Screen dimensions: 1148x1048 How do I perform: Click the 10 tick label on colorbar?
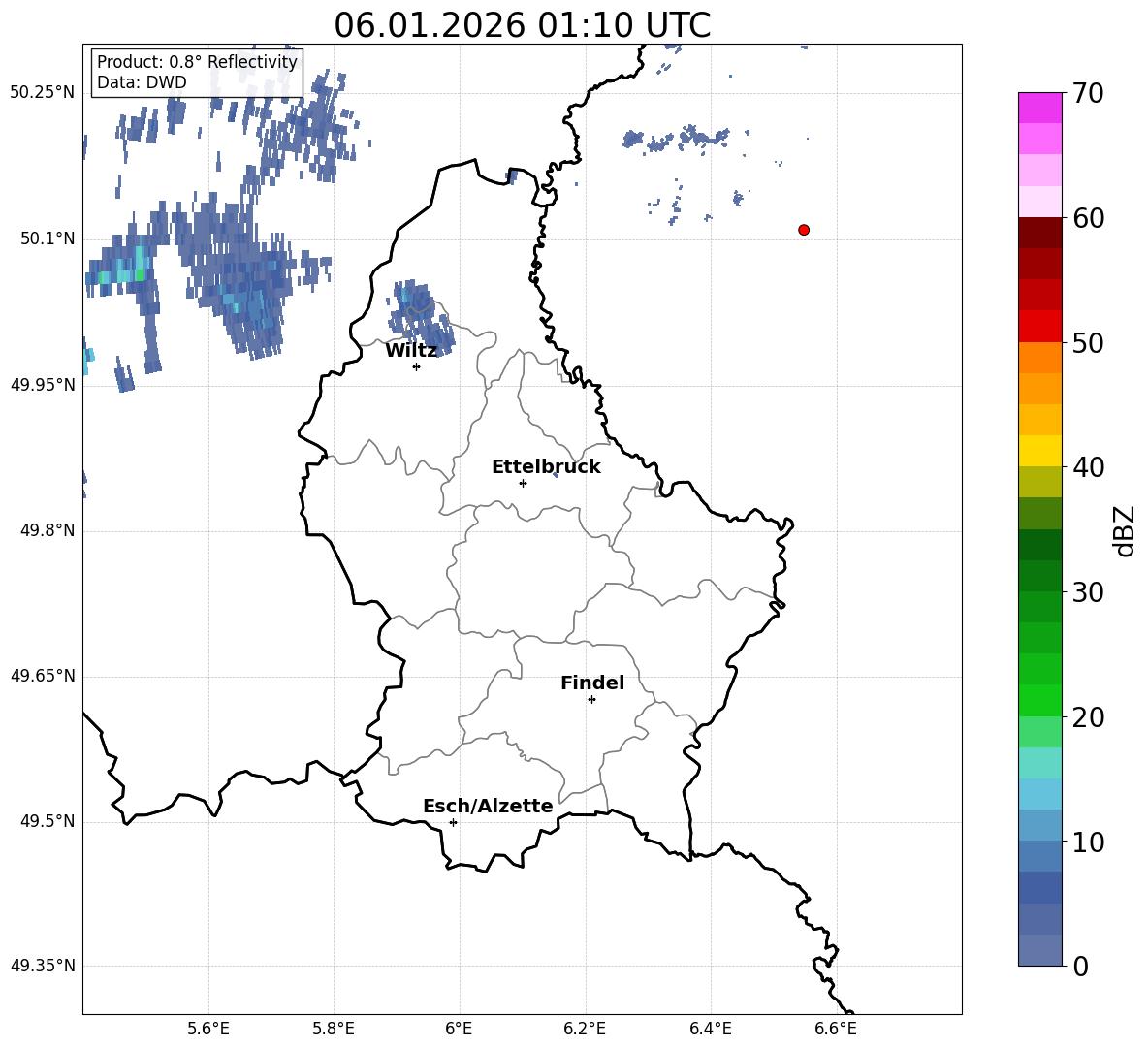[x=1088, y=842]
